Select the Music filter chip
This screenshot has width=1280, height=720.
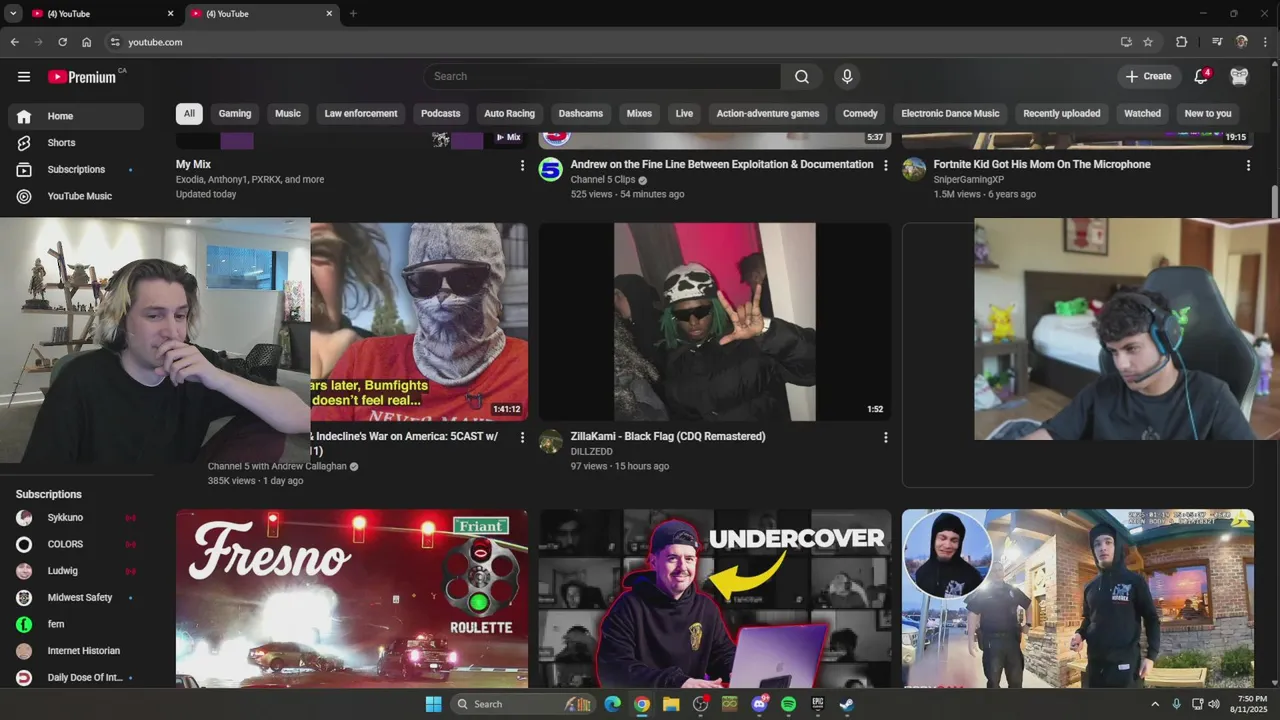288,114
